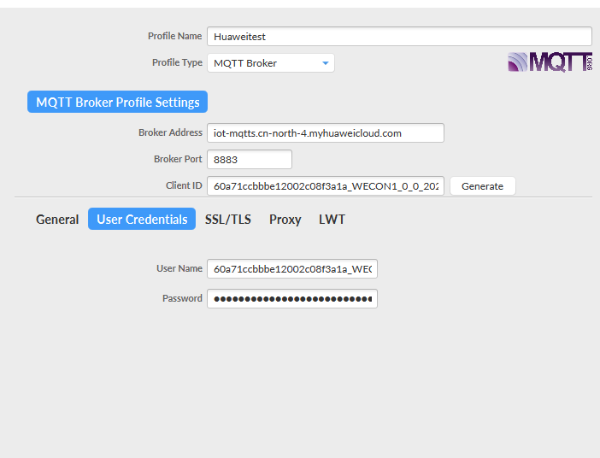Screen dimensions: 600x458
Task: Click the Profile Name text label
Action: (175, 36)
